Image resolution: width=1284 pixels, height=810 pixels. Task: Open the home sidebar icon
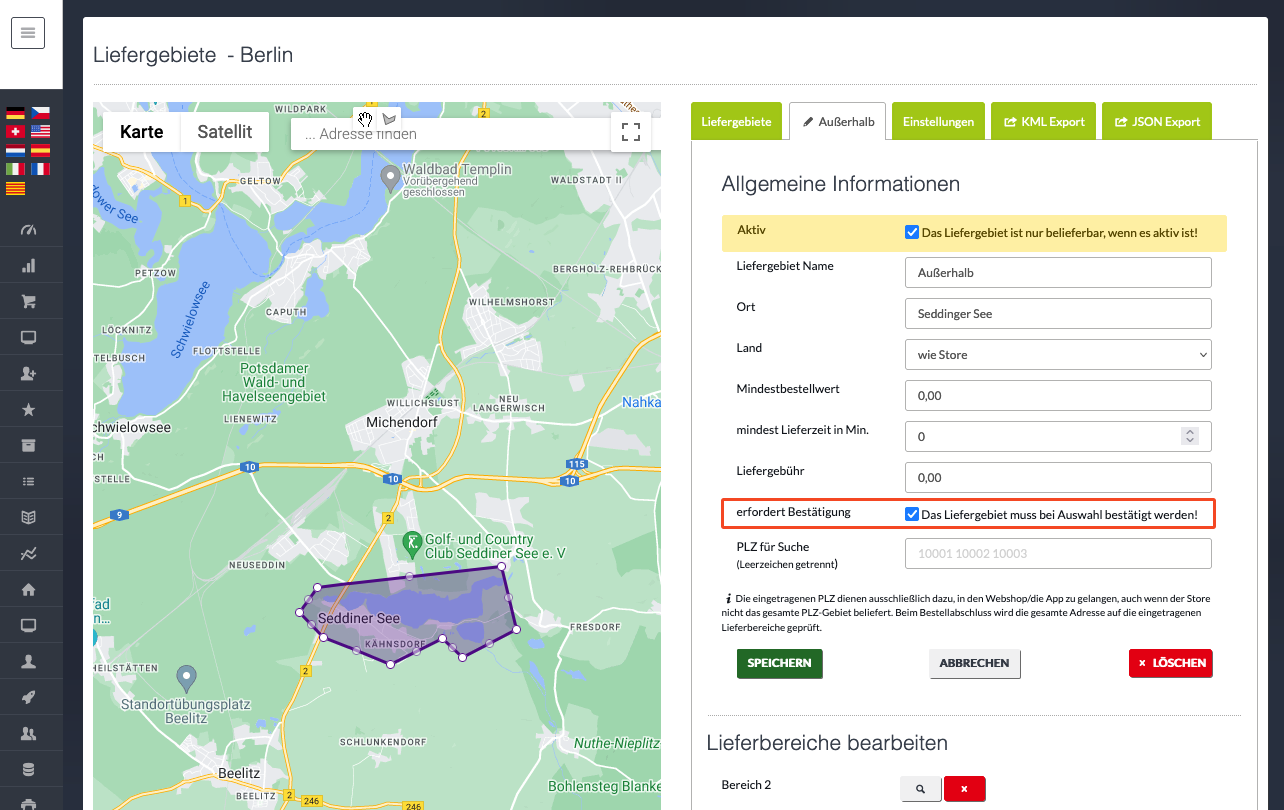tap(28, 589)
